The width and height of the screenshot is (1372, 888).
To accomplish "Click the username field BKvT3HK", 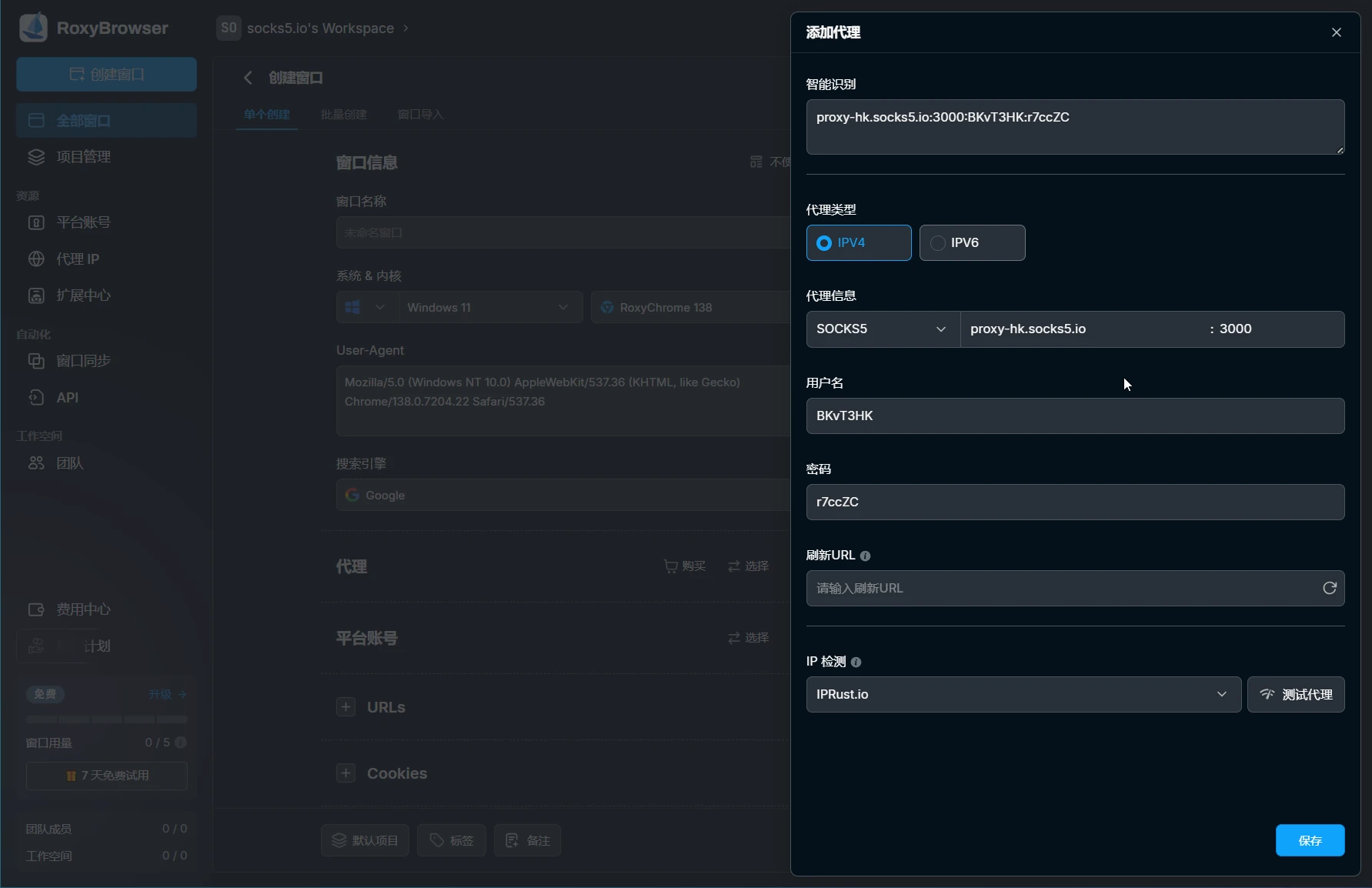I will [x=1075, y=416].
